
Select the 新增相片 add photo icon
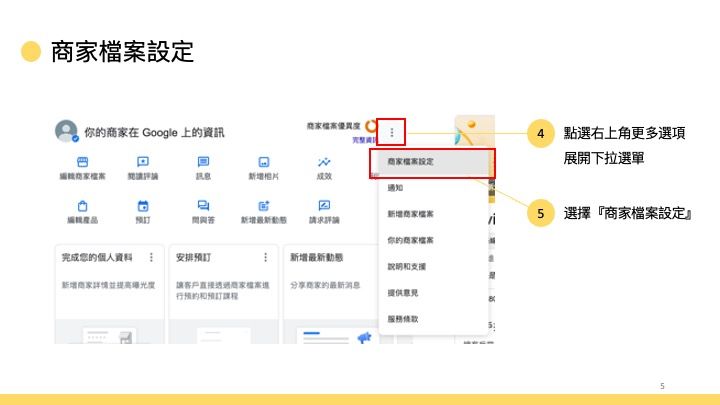click(x=264, y=162)
